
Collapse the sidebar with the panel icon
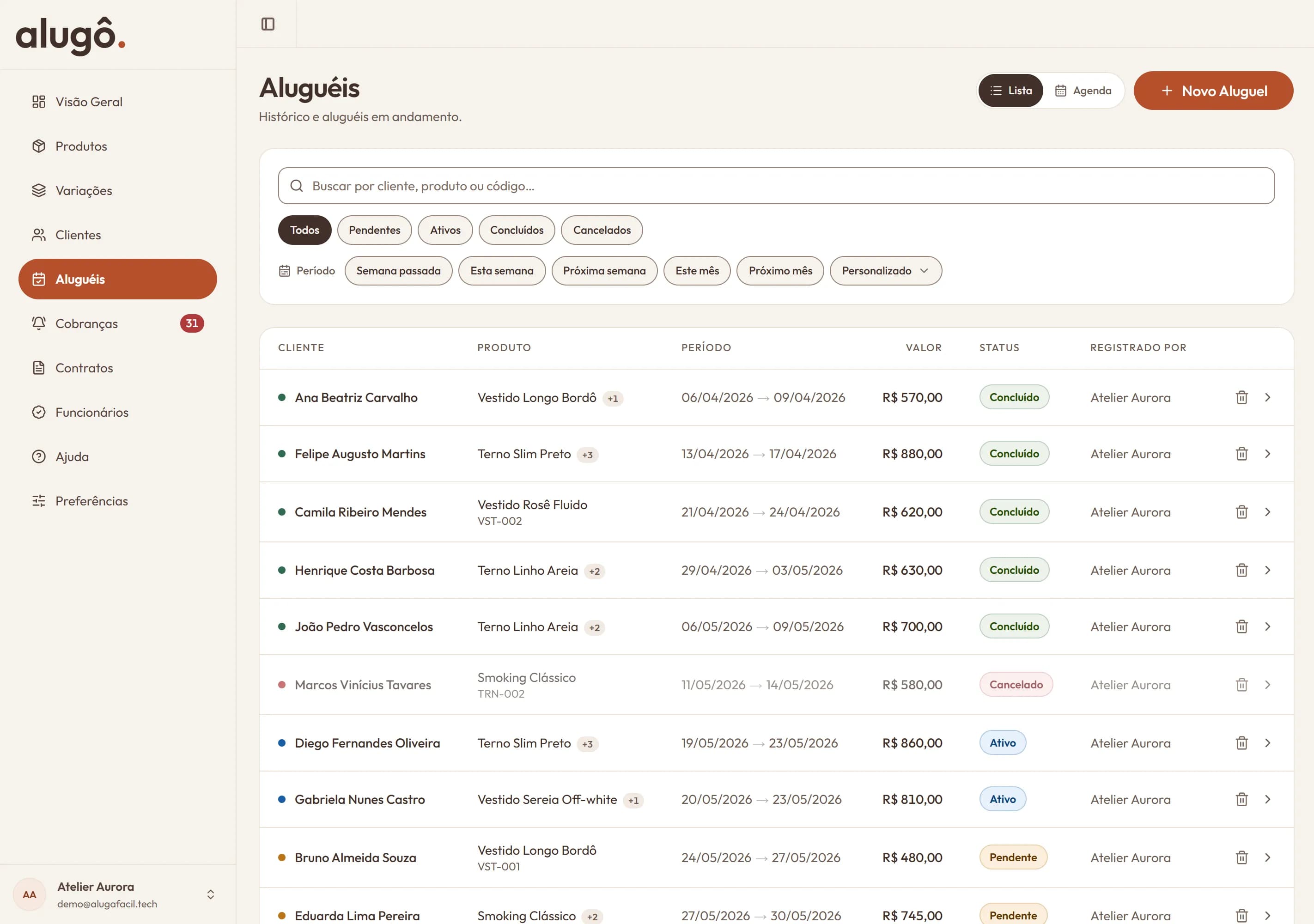pyautogui.click(x=268, y=24)
